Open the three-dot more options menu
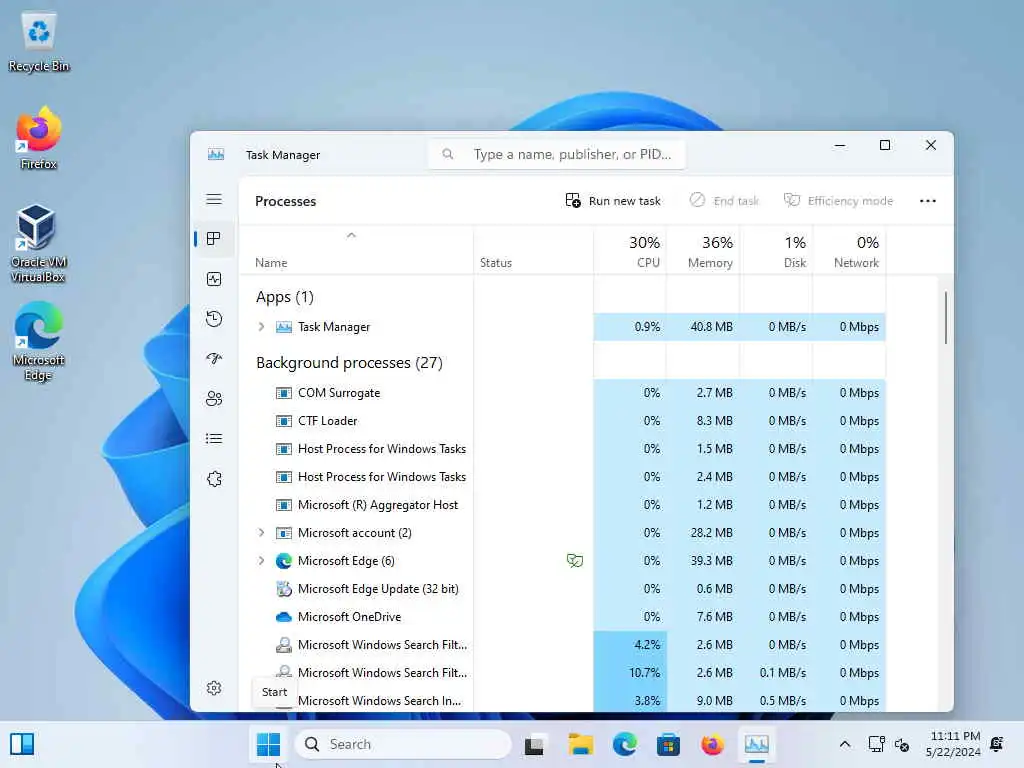The width and height of the screenshot is (1024, 768). pos(927,200)
